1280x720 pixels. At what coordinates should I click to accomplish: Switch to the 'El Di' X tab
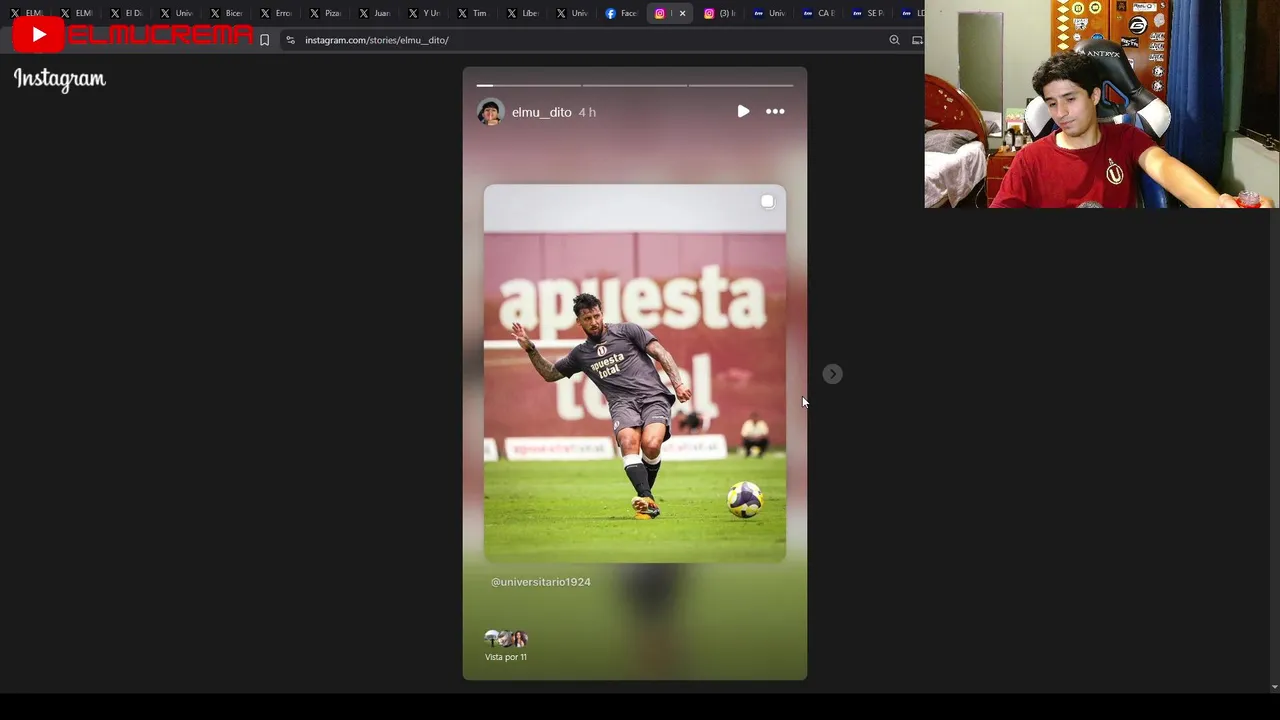[127, 13]
